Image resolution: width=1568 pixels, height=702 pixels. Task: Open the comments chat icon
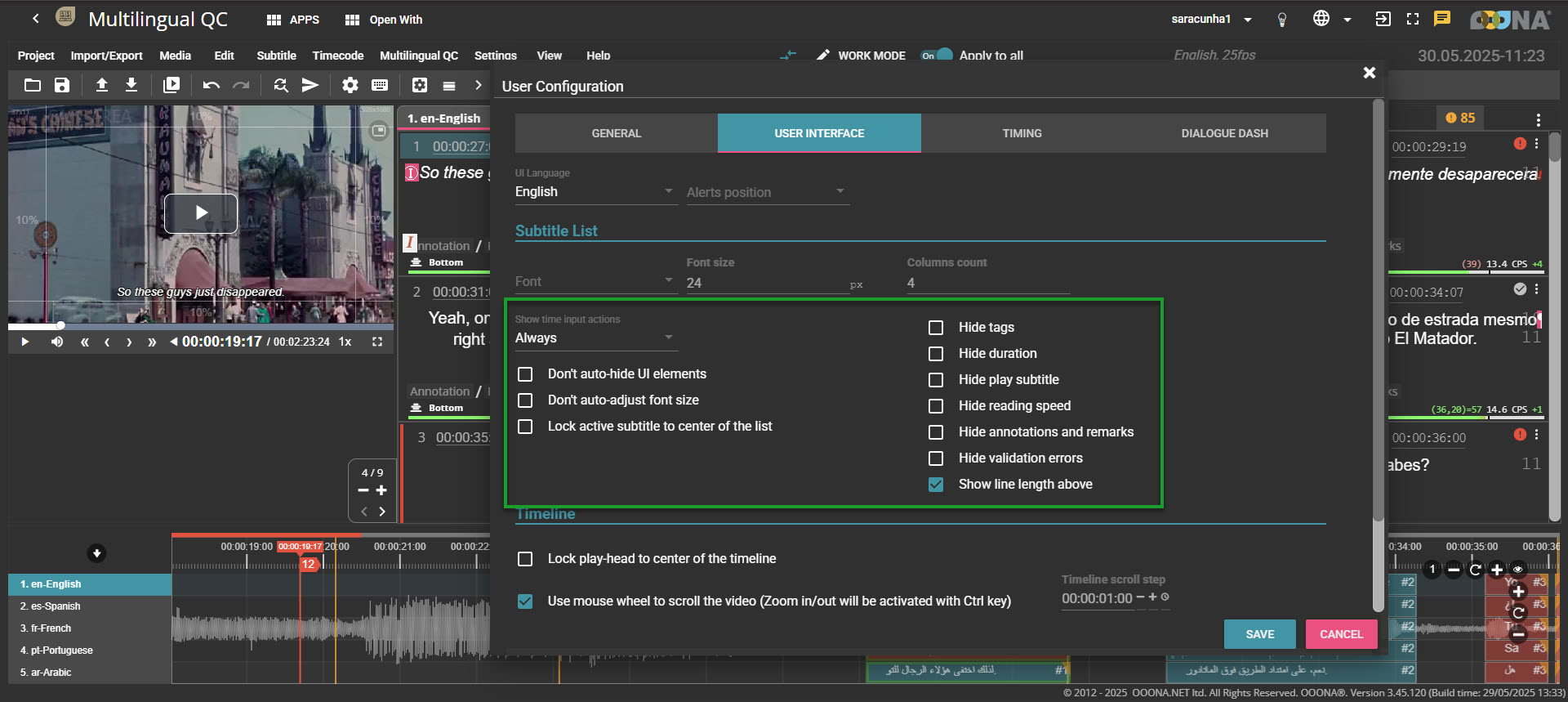point(1442,19)
